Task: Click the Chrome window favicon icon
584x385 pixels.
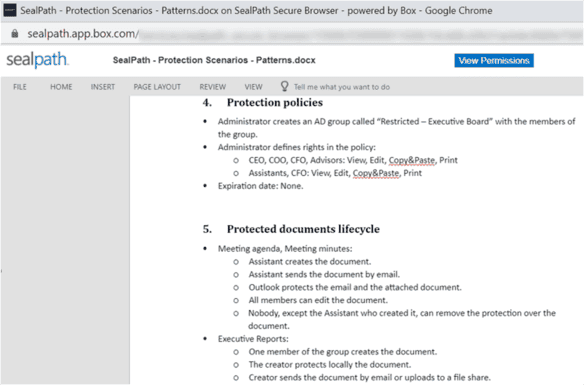Action: 10,10
